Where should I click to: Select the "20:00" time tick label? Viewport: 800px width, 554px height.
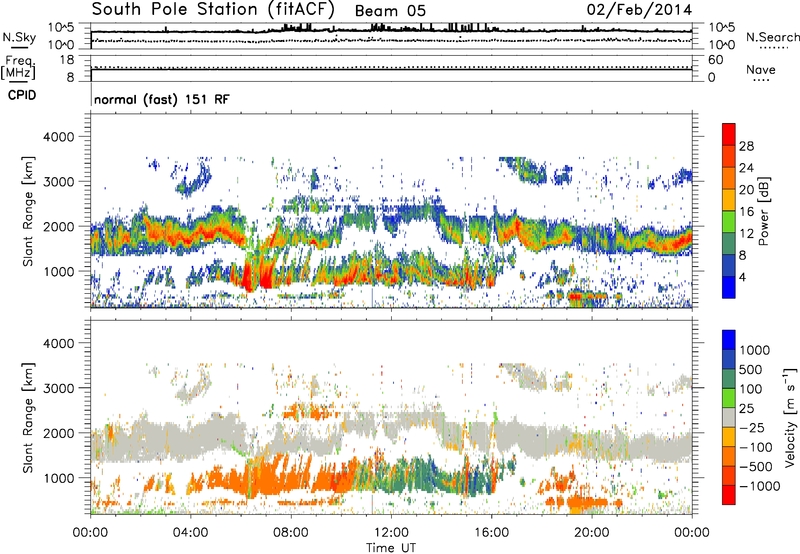[592, 533]
